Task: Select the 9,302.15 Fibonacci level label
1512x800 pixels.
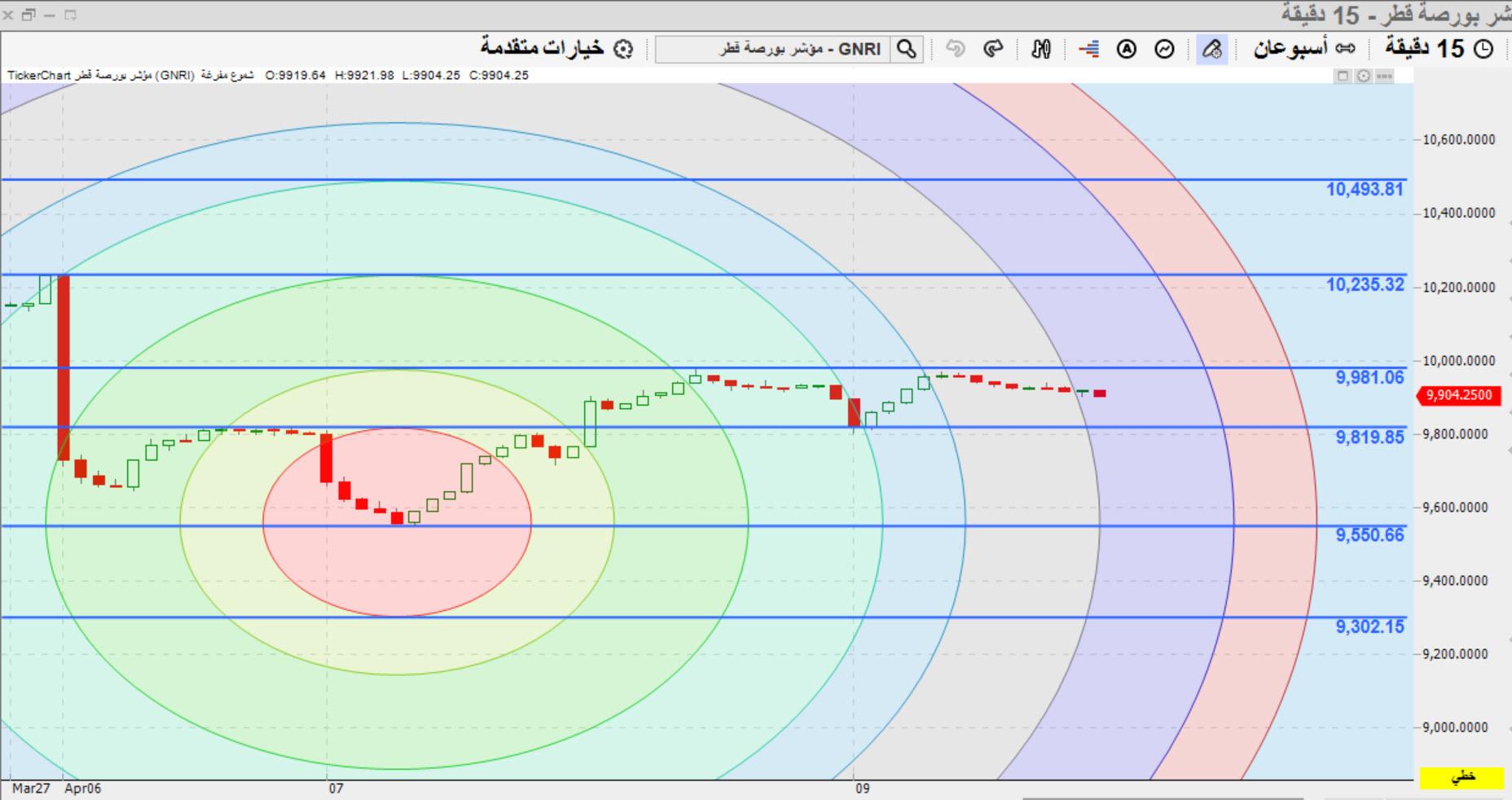Action: (1370, 626)
